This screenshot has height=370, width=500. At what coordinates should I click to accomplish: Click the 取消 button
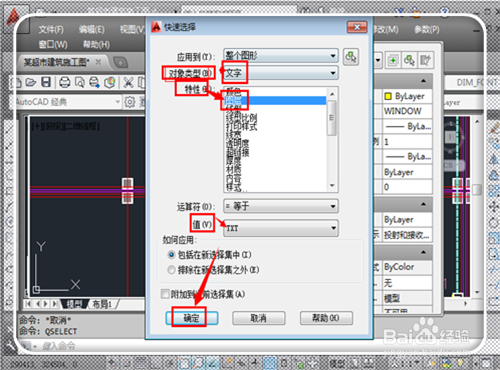point(259,318)
